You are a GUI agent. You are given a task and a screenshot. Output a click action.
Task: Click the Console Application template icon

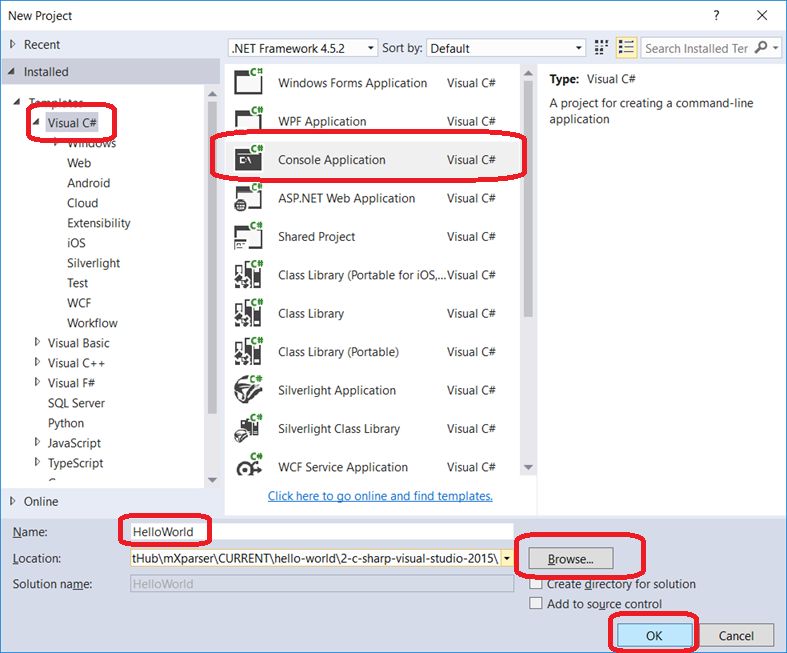tap(248, 158)
